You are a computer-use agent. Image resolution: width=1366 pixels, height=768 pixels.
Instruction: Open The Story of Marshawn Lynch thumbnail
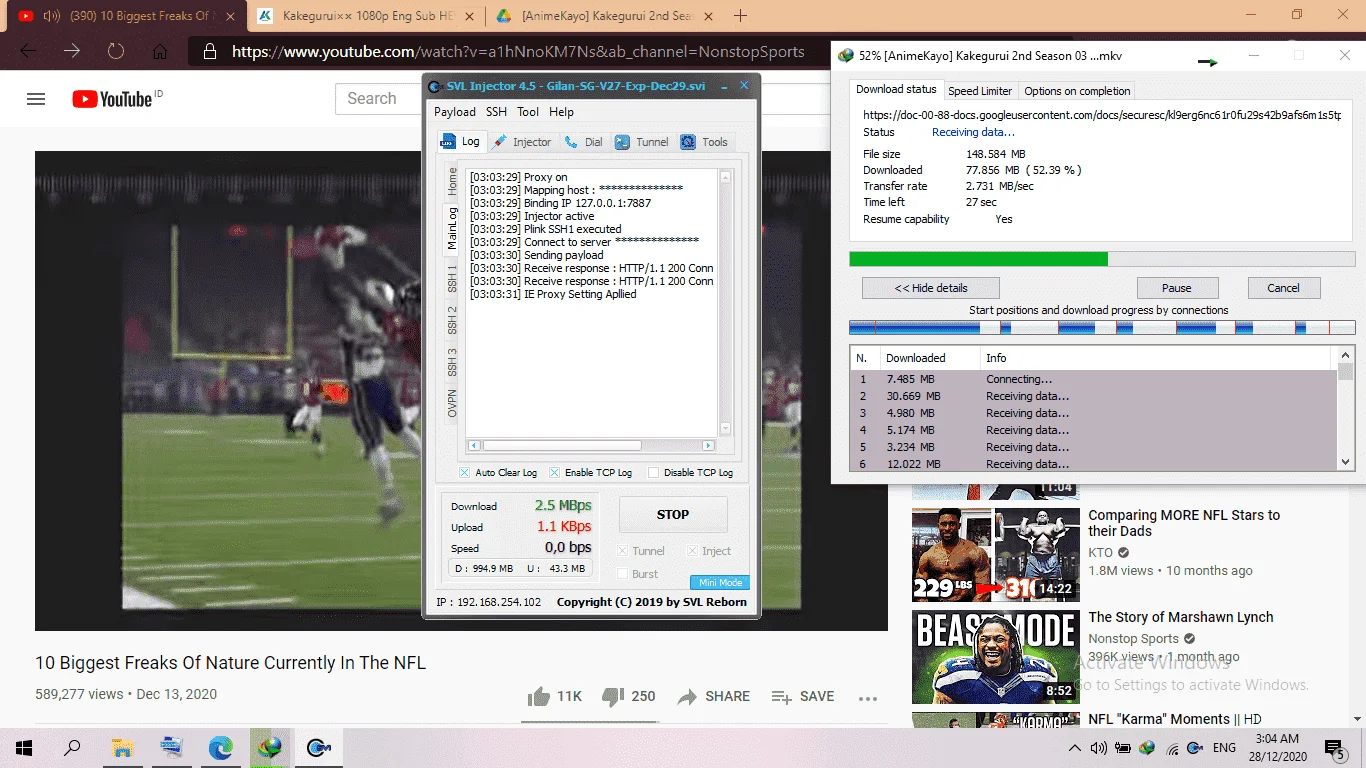[x=995, y=657]
